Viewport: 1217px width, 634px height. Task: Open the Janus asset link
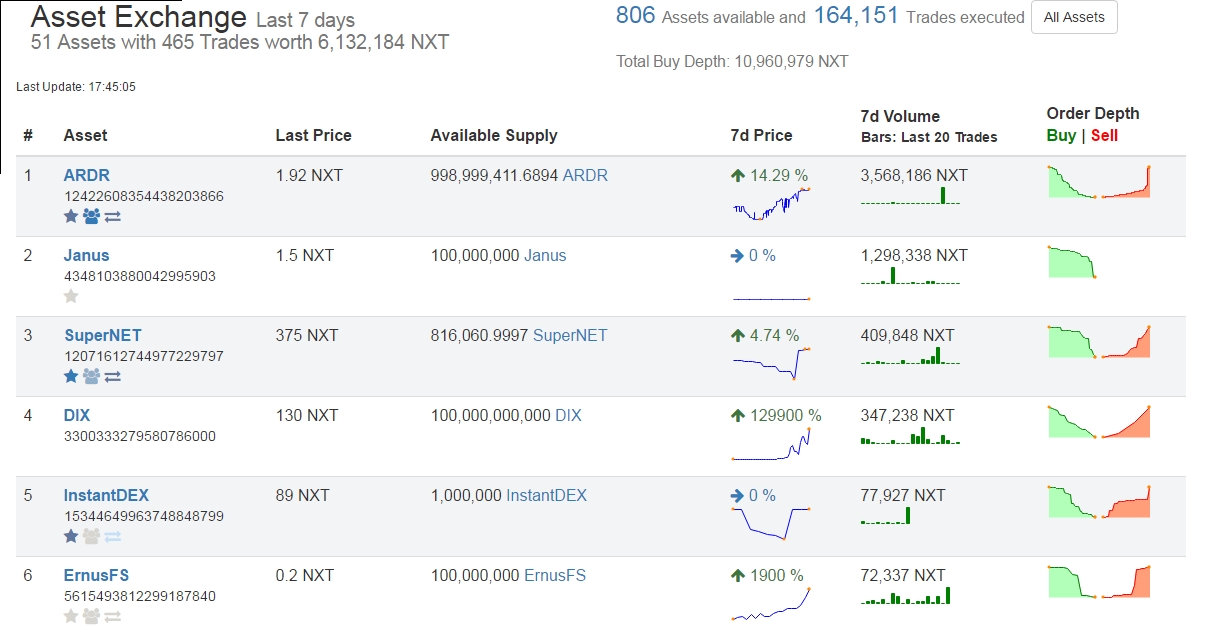87,255
